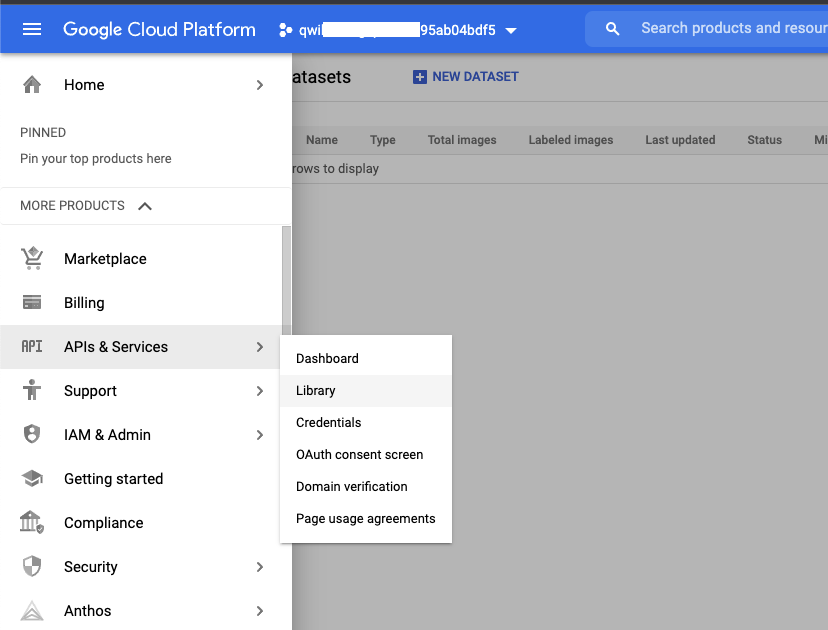828x630 pixels.
Task: Sort by the Type column header
Action: [x=382, y=140]
